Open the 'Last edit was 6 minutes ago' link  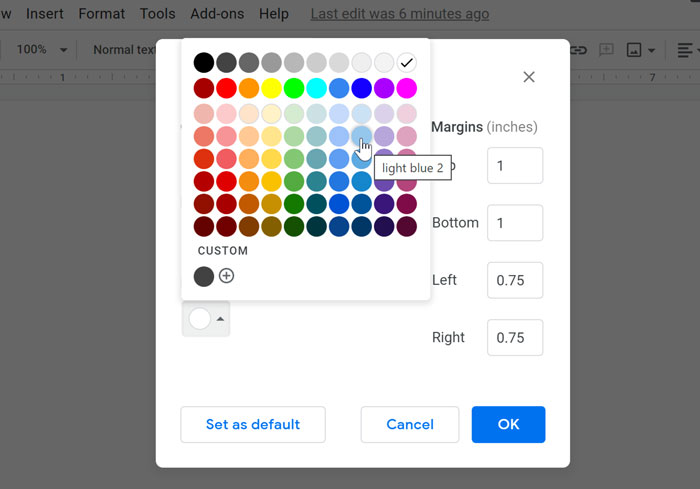tap(400, 14)
